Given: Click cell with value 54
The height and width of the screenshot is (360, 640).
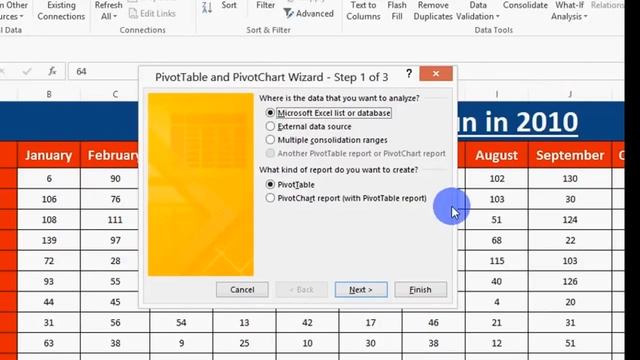Looking at the screenshot, I should (x=181, y=322).
